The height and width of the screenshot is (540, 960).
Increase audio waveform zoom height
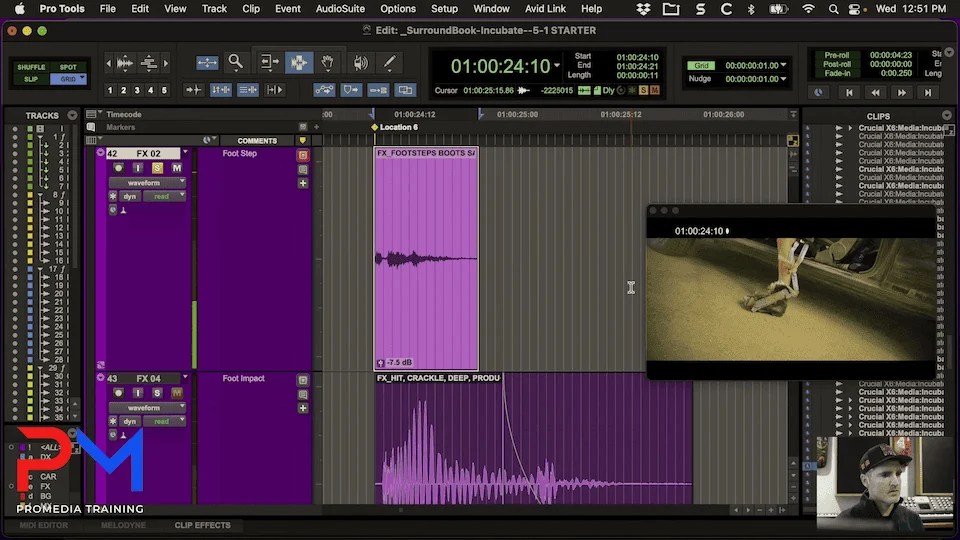[125, 62]
